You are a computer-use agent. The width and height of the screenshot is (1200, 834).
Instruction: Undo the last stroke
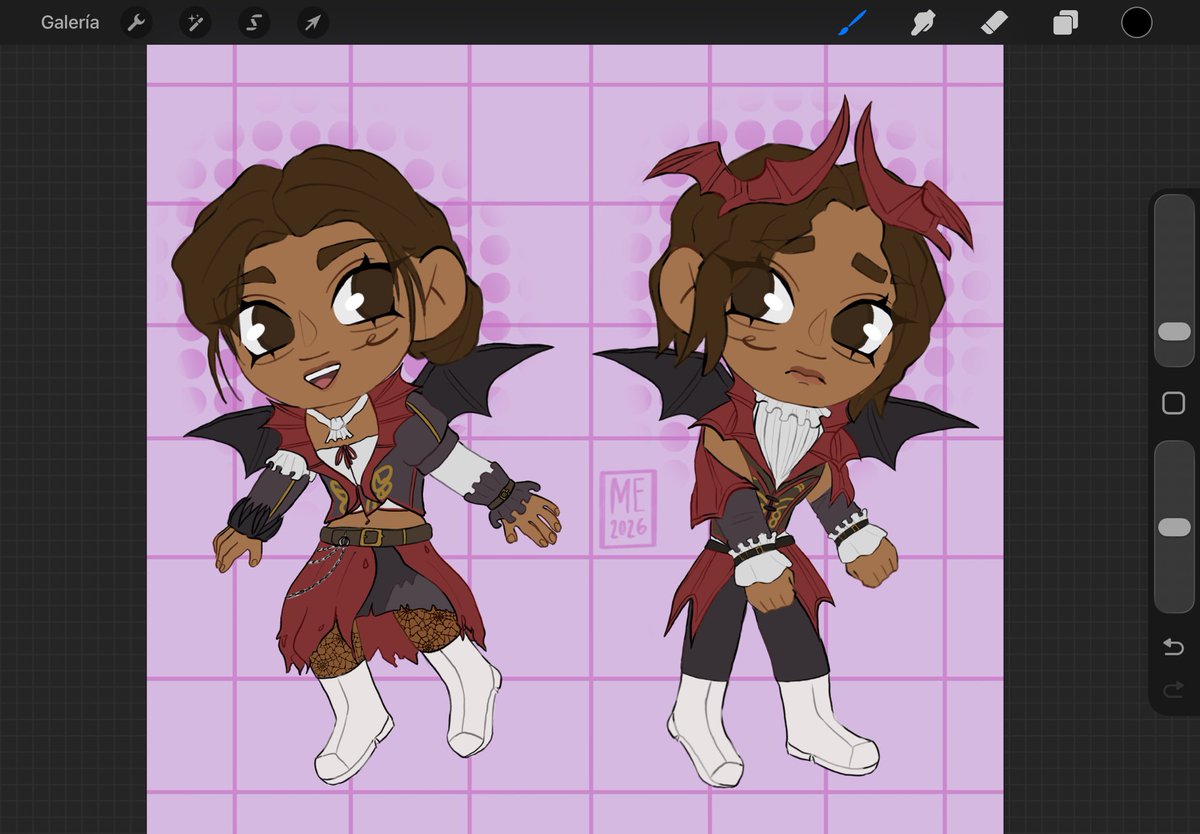click(1174, 648)
